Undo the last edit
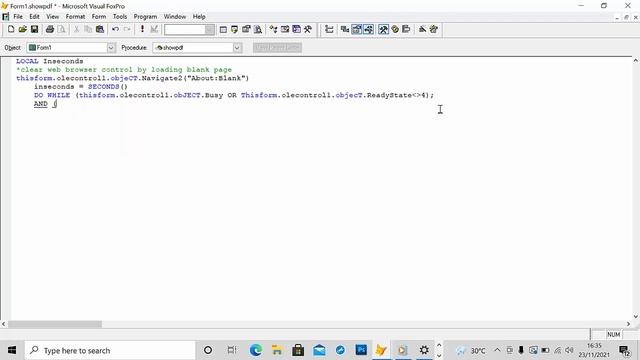This screenshot has width=640, height=360. (115, 29)
